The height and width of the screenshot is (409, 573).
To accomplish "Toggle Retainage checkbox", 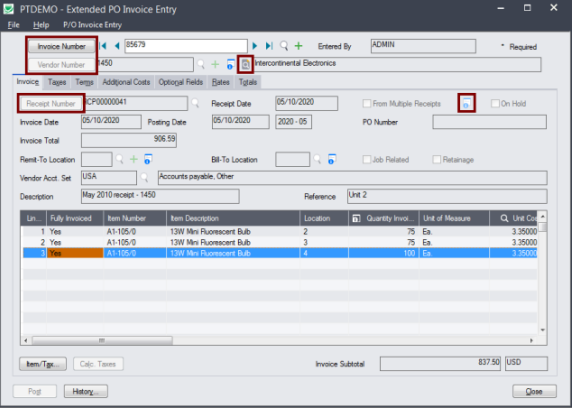I will (x=437, y=159).
